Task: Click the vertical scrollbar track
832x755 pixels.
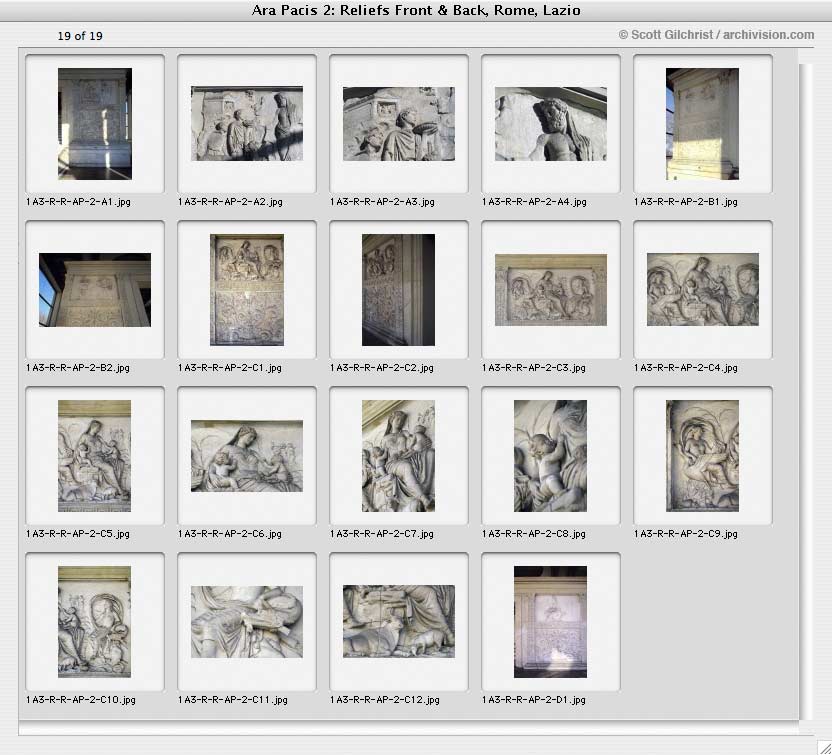Action: click(x=805, y=392)
